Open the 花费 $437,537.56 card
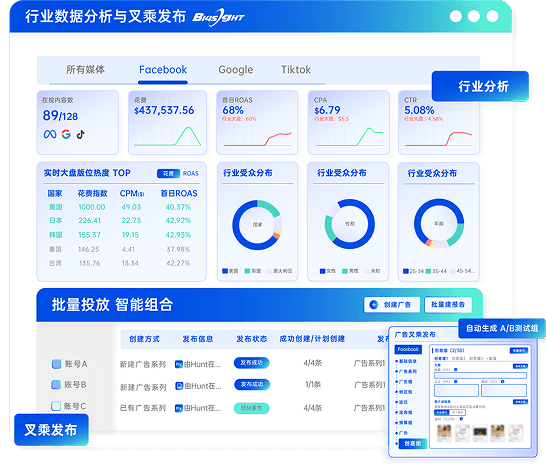 coord(167,123)
